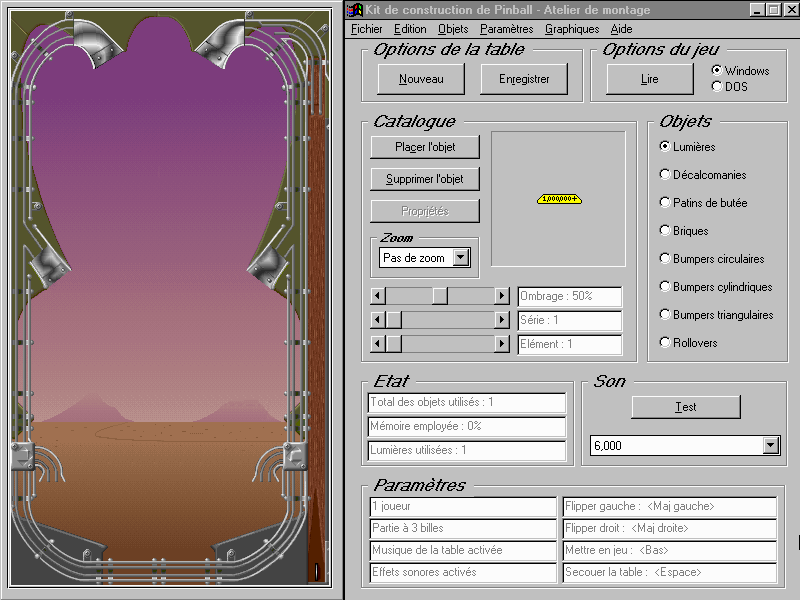Click the app icon in the title bar

click(x=355, y=10)
